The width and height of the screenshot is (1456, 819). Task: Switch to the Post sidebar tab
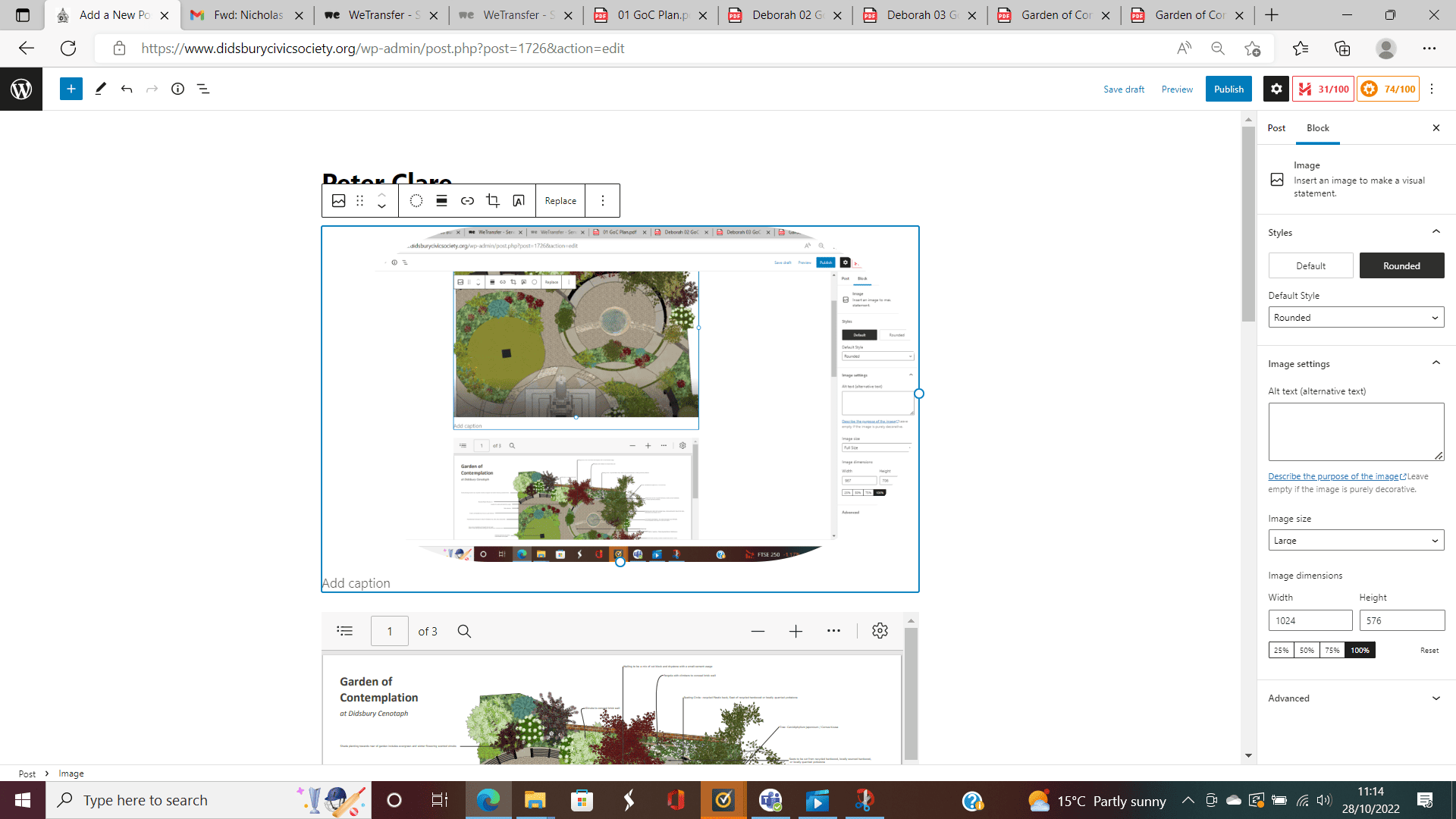tap(1276, 128)
